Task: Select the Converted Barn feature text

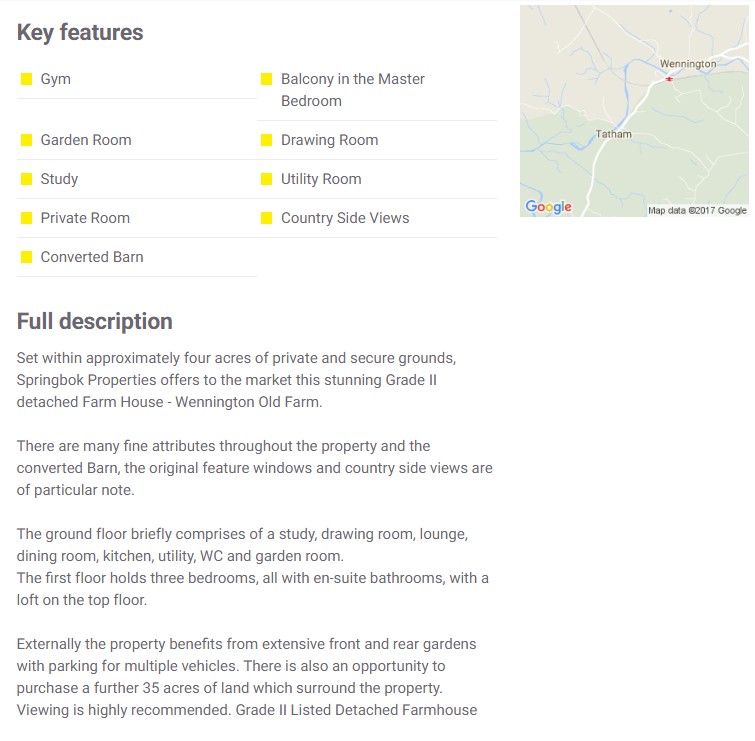Action: coord(92,257)
